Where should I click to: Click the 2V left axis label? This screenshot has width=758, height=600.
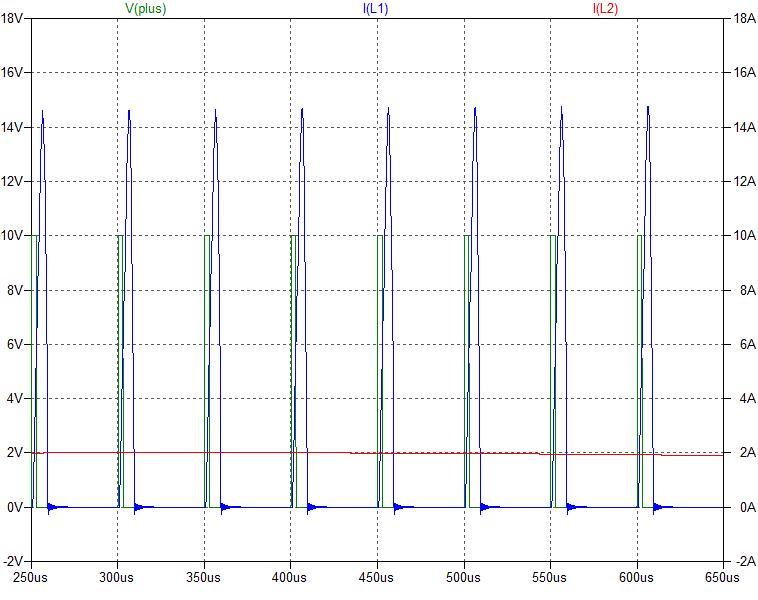pyautogui.click(x=15, y=453)
